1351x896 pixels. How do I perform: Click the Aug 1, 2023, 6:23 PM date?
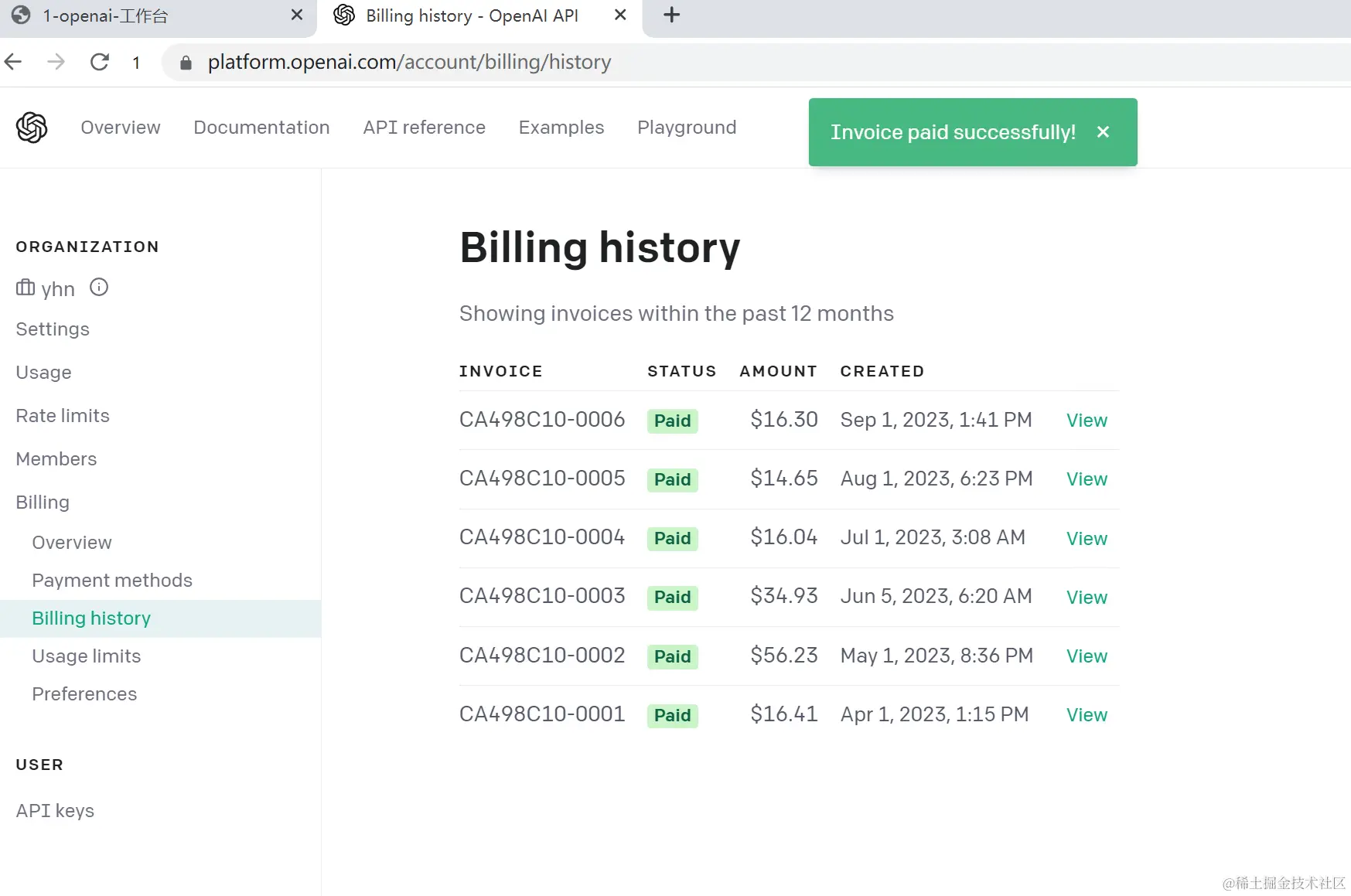click(936, 479)
